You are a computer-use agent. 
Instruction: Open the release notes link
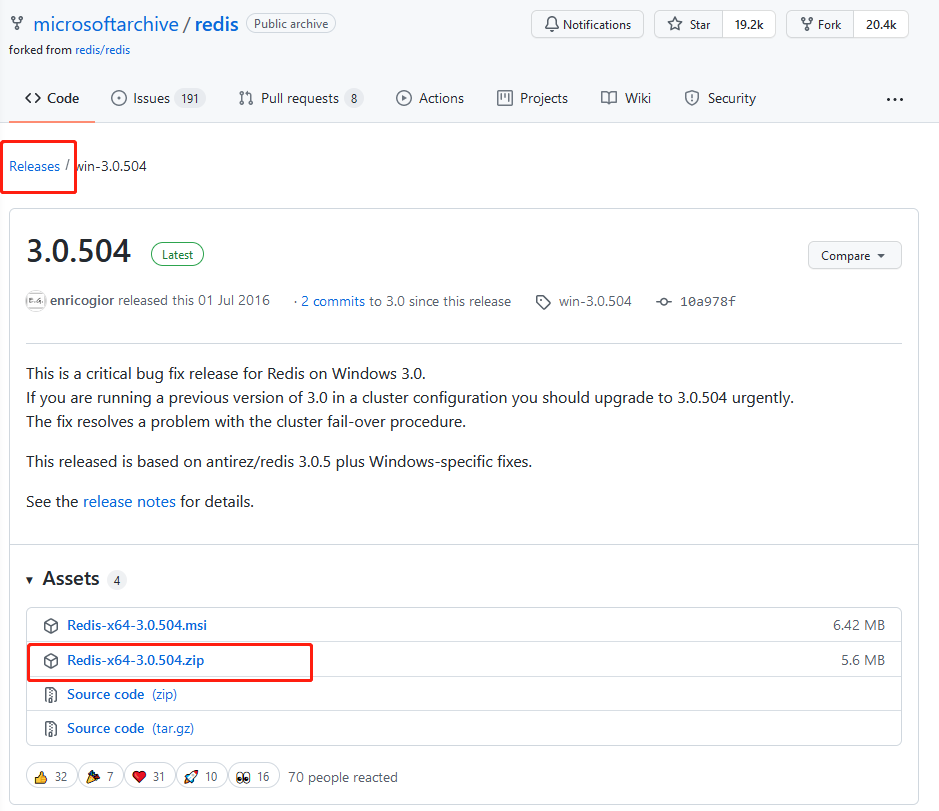(x=129, y=502)
